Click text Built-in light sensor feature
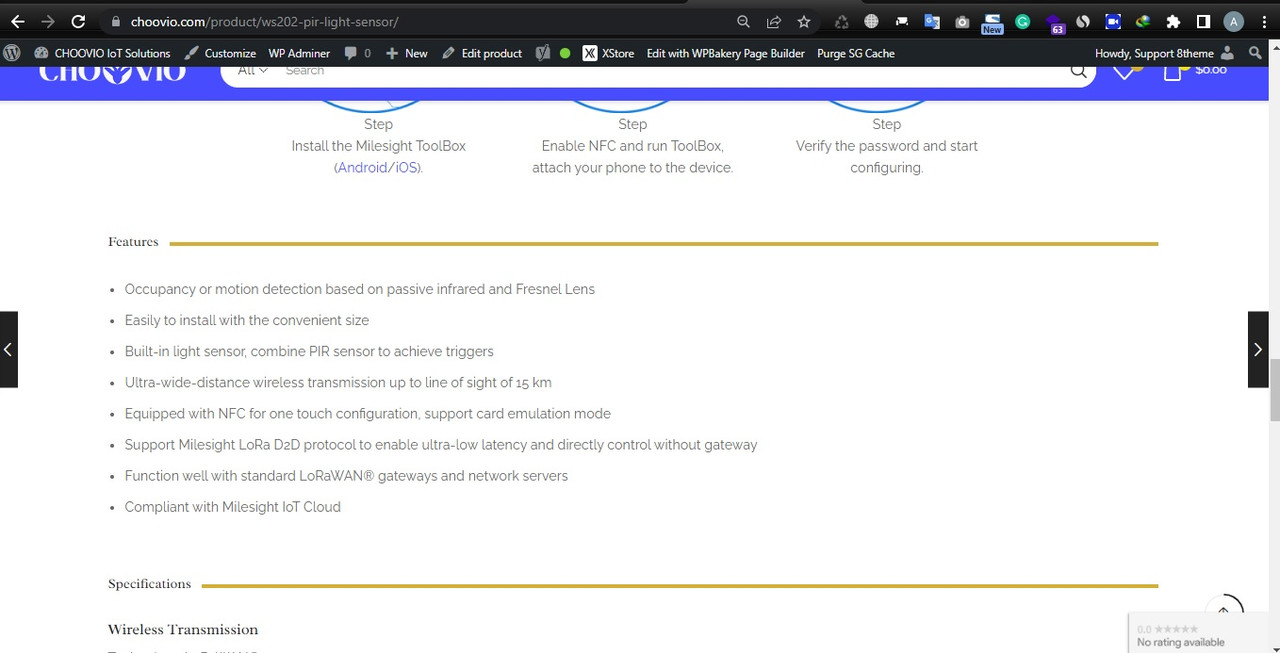 pyautogui.click(x=309, y=351)
